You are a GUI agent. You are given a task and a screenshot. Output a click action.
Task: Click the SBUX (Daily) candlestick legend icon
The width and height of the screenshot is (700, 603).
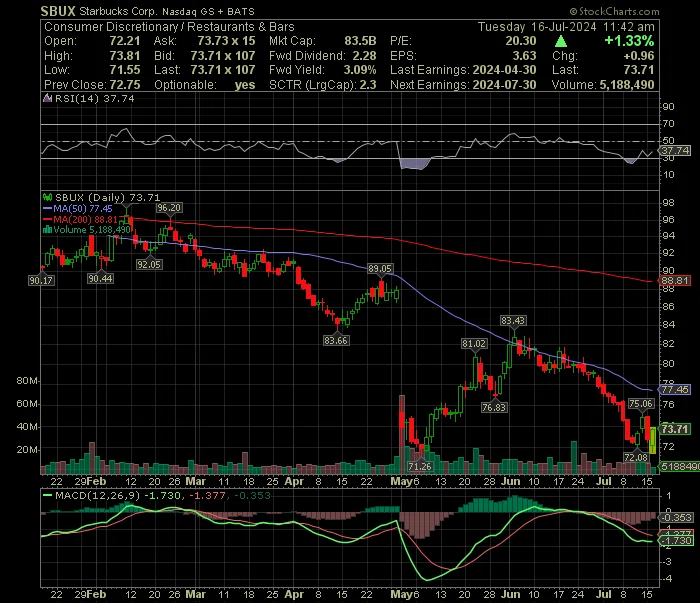47,197
